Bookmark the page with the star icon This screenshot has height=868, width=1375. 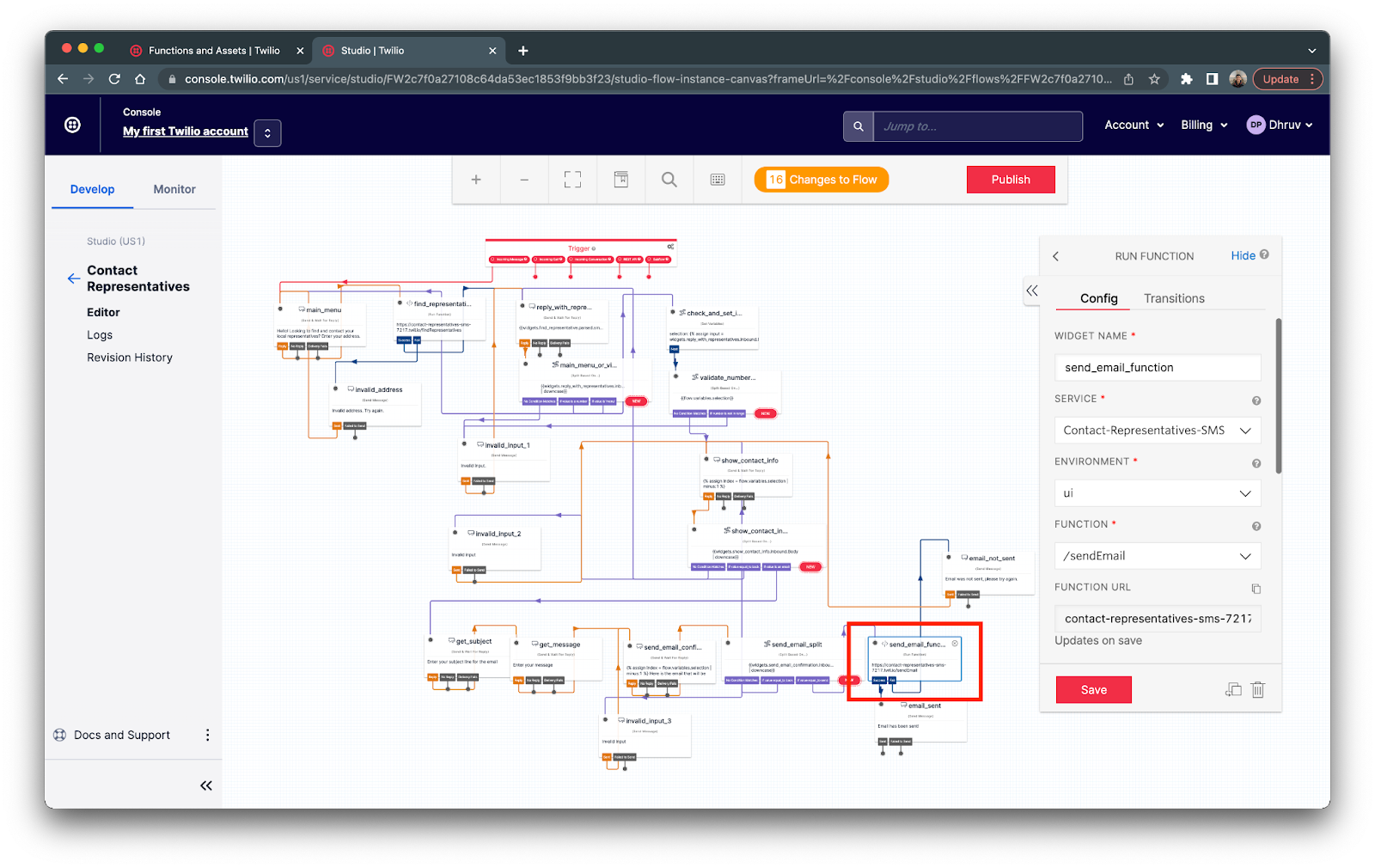[x=1154, y=79]
